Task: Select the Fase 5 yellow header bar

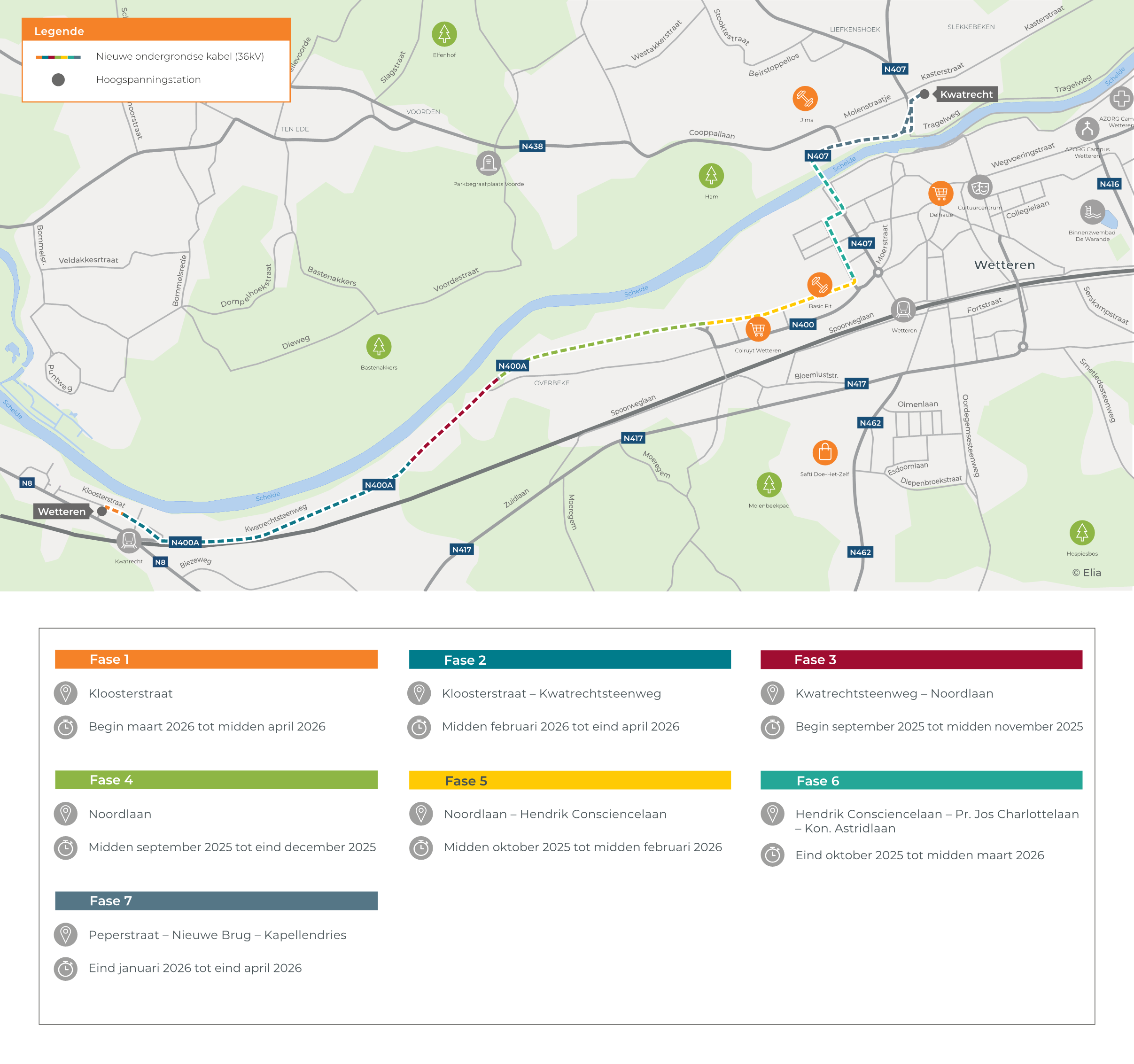Action: coord(569,780)
